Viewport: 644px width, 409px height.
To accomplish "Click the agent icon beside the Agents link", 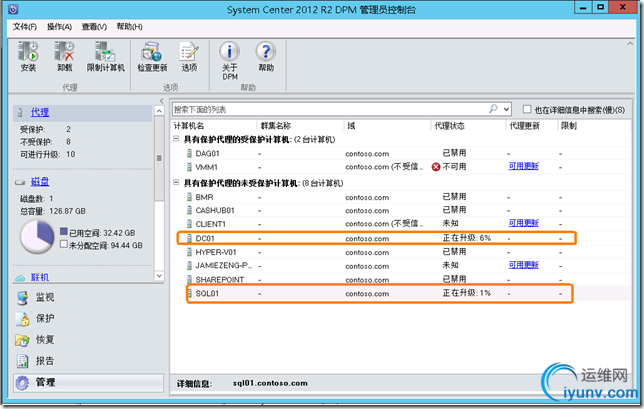I will [20, 112].
